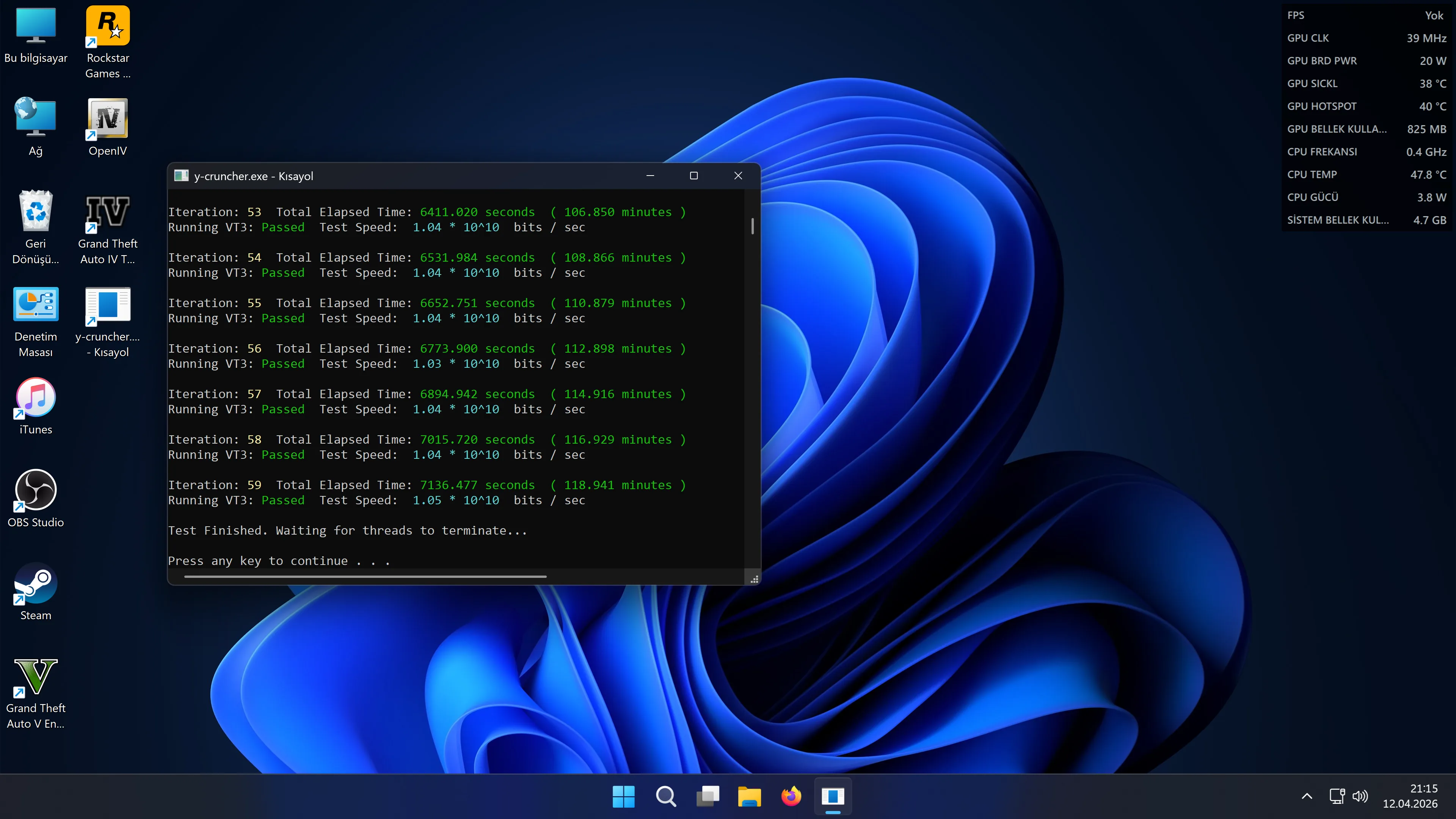This screenshot has width=1456, height=819.
Task: Open Task View from the taskbar
Action: coord(708,796)
